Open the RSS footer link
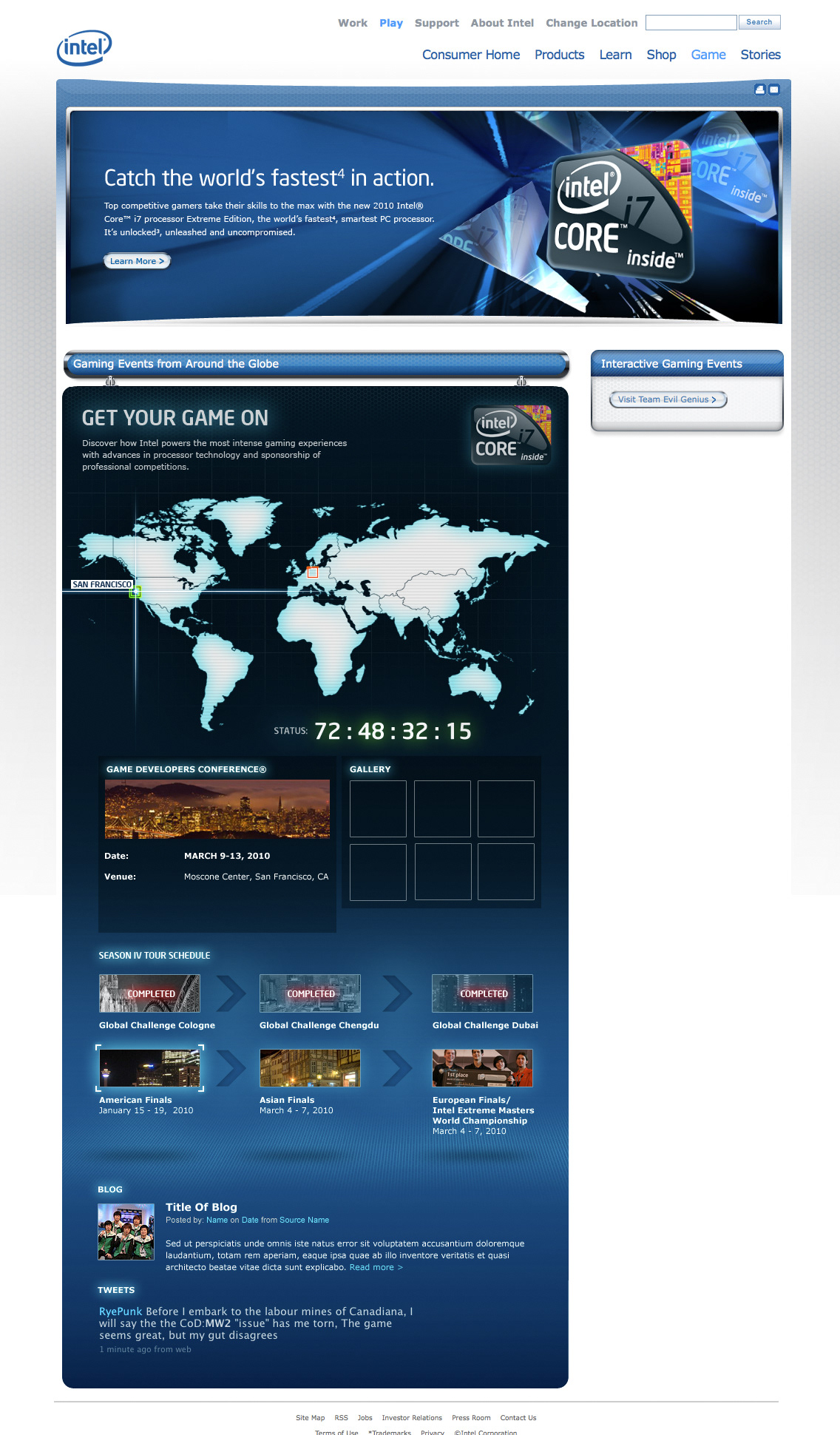 (x=341, y=1418)
